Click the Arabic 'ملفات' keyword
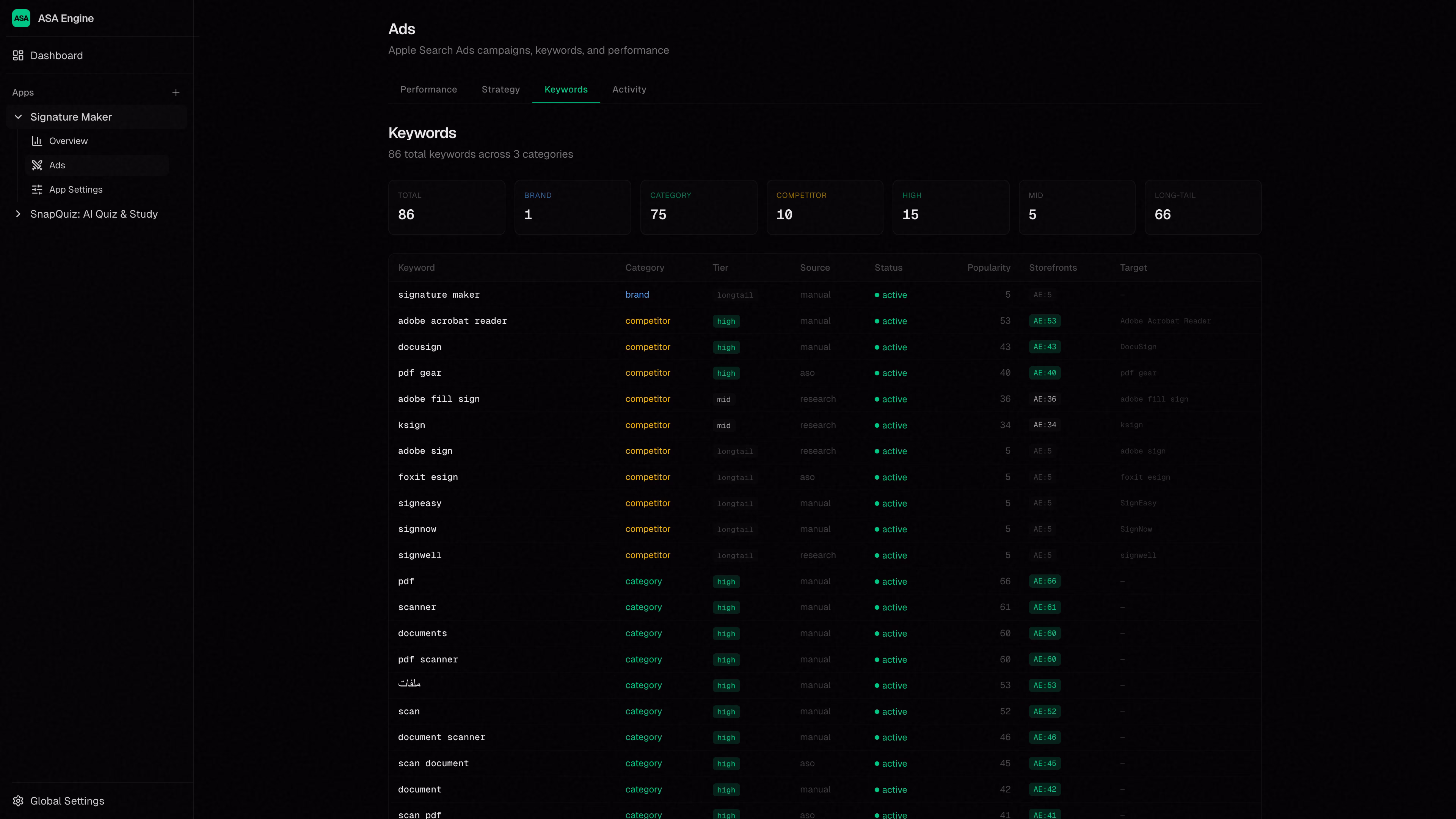The image size is (1456, 819). 409,684
